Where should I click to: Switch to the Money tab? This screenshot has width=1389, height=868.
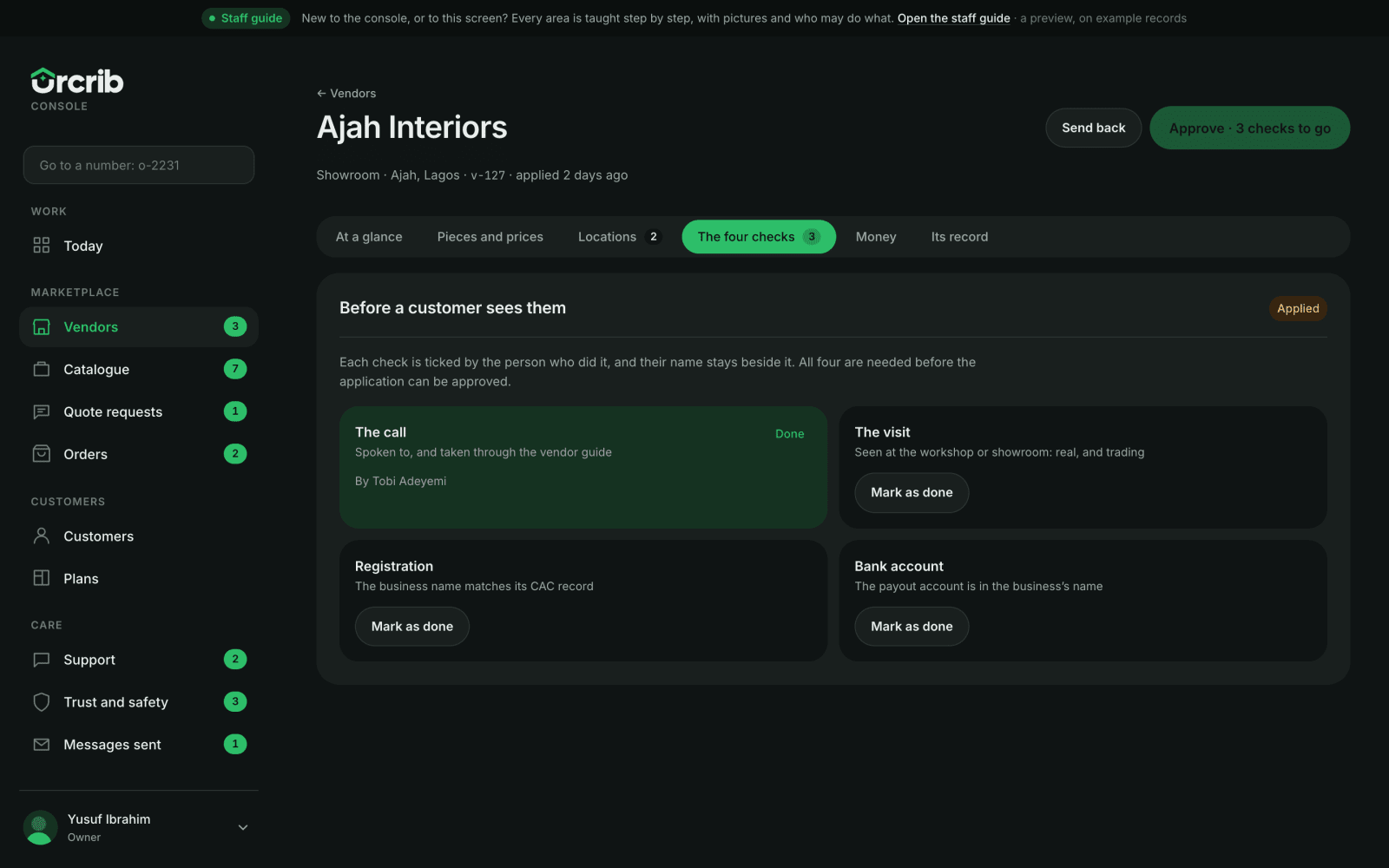pyautogui.click(x=876, y=237)
